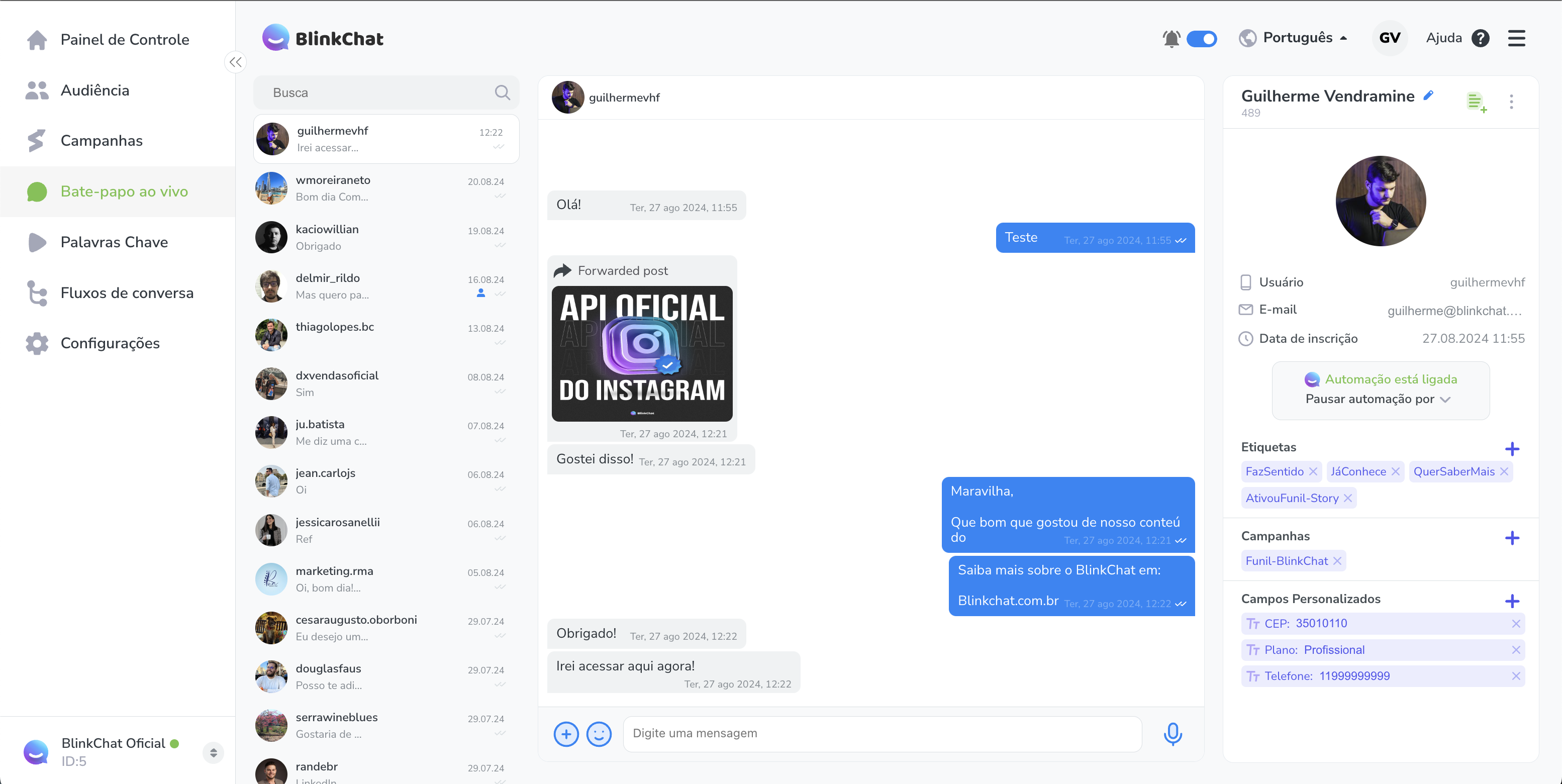Viewport: 1562px width, 784px height.
Task: Open the hamburger menu at top right
Action: 1517,38
